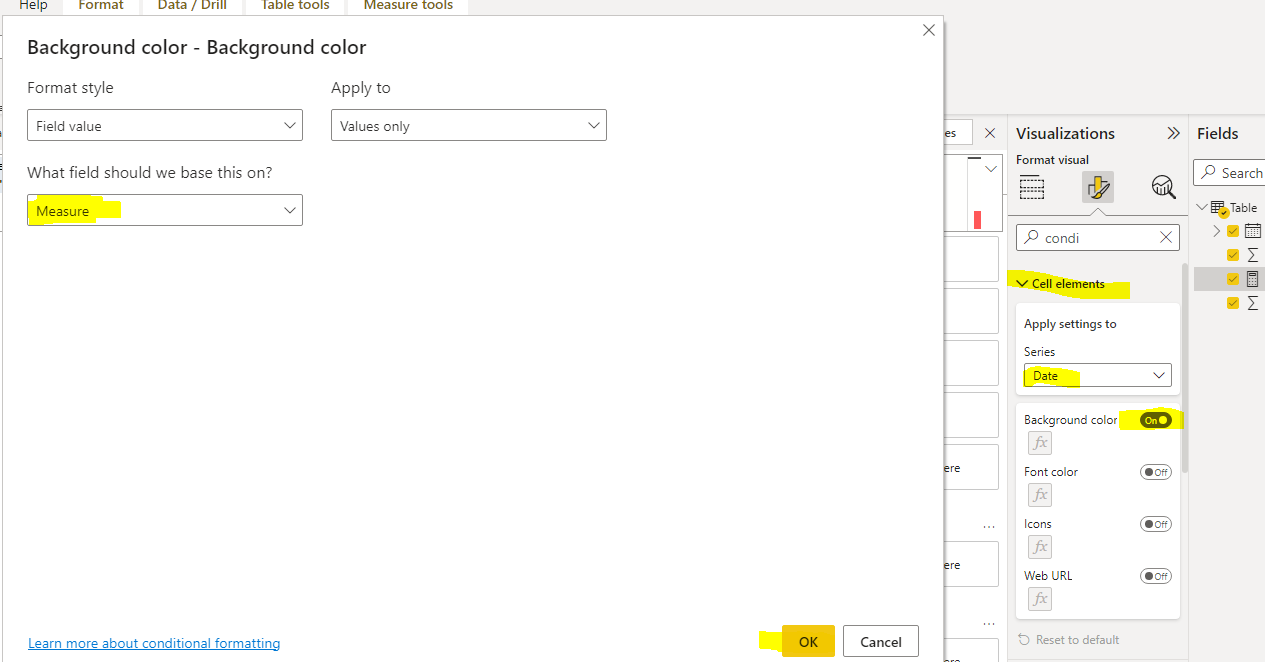Open the Data / Drill tab
1265x662 pixels.
point(192,5)
